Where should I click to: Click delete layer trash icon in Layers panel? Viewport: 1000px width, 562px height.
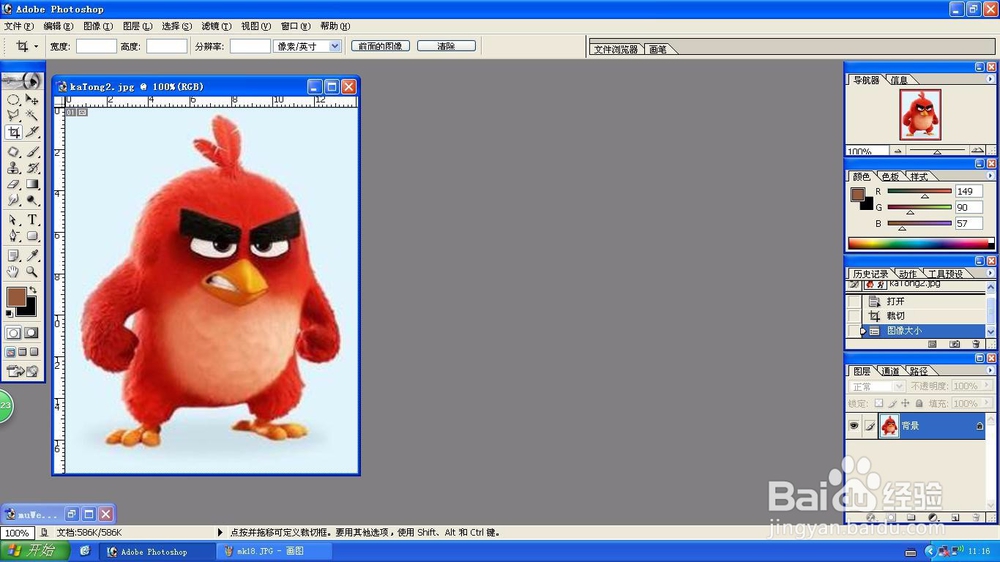coord(976,517)
